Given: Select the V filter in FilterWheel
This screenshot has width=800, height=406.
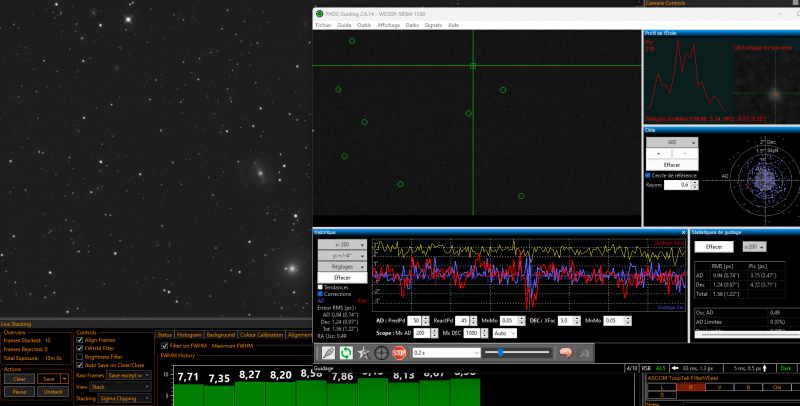Looking at the screenshot, I should pos(719,387).
